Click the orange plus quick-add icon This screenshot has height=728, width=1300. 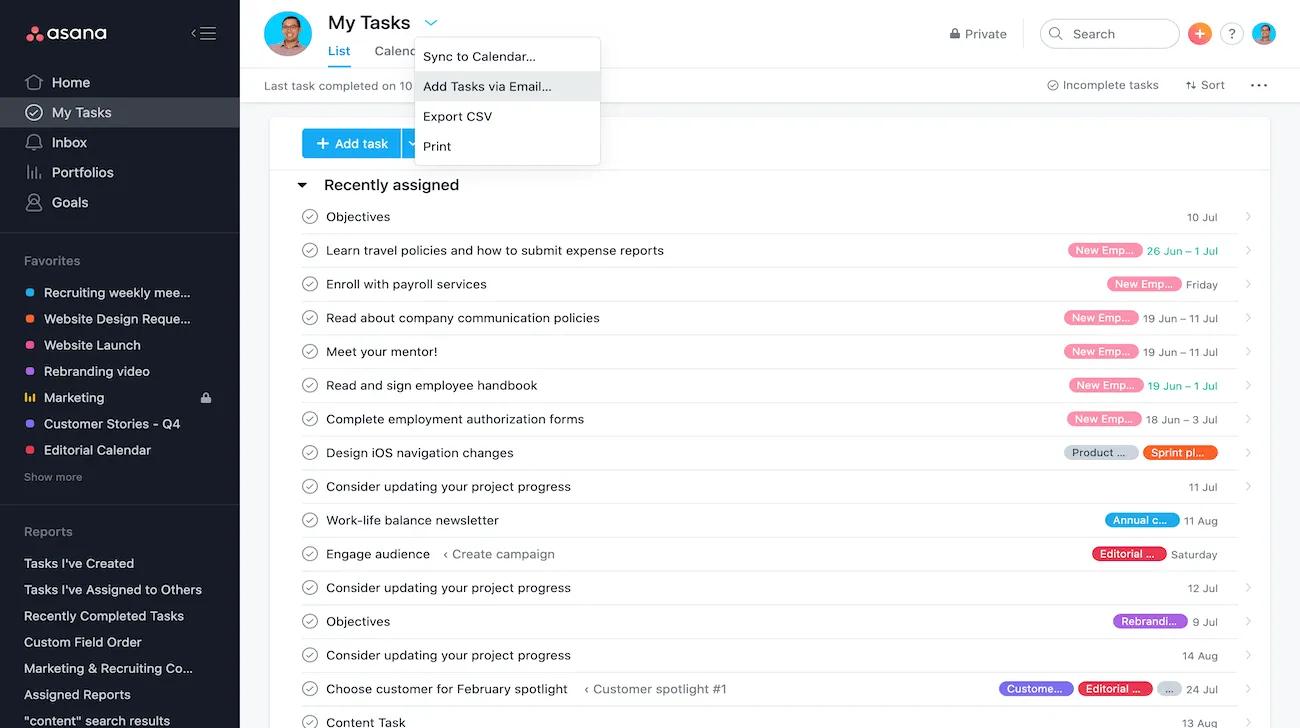pos(1199,34)
